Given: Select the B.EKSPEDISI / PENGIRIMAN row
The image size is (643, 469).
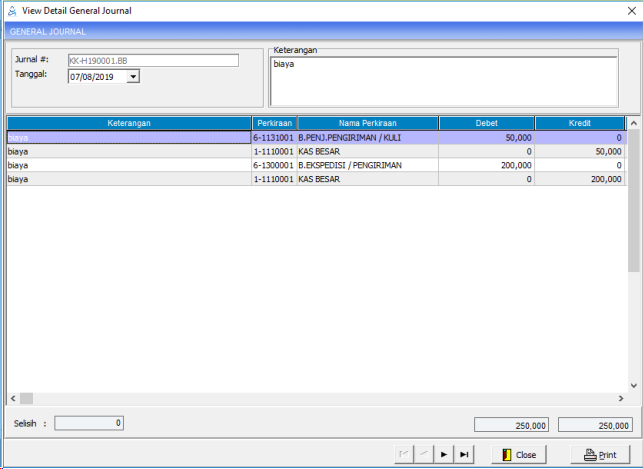Looking at the screenshot, I should pos(366,165).
